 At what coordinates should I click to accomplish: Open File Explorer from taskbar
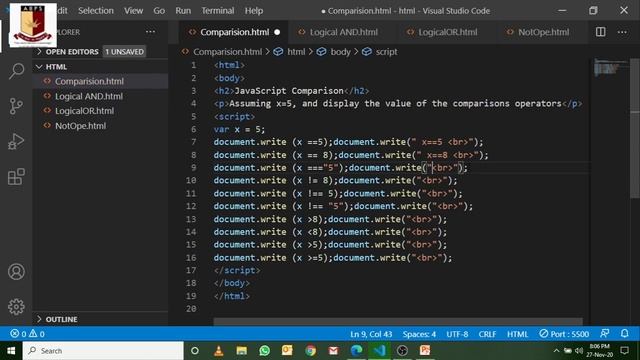[241, 351]
